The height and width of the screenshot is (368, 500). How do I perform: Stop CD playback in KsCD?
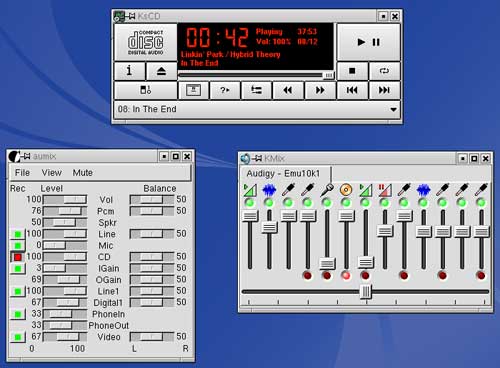[x=352, y=71]
